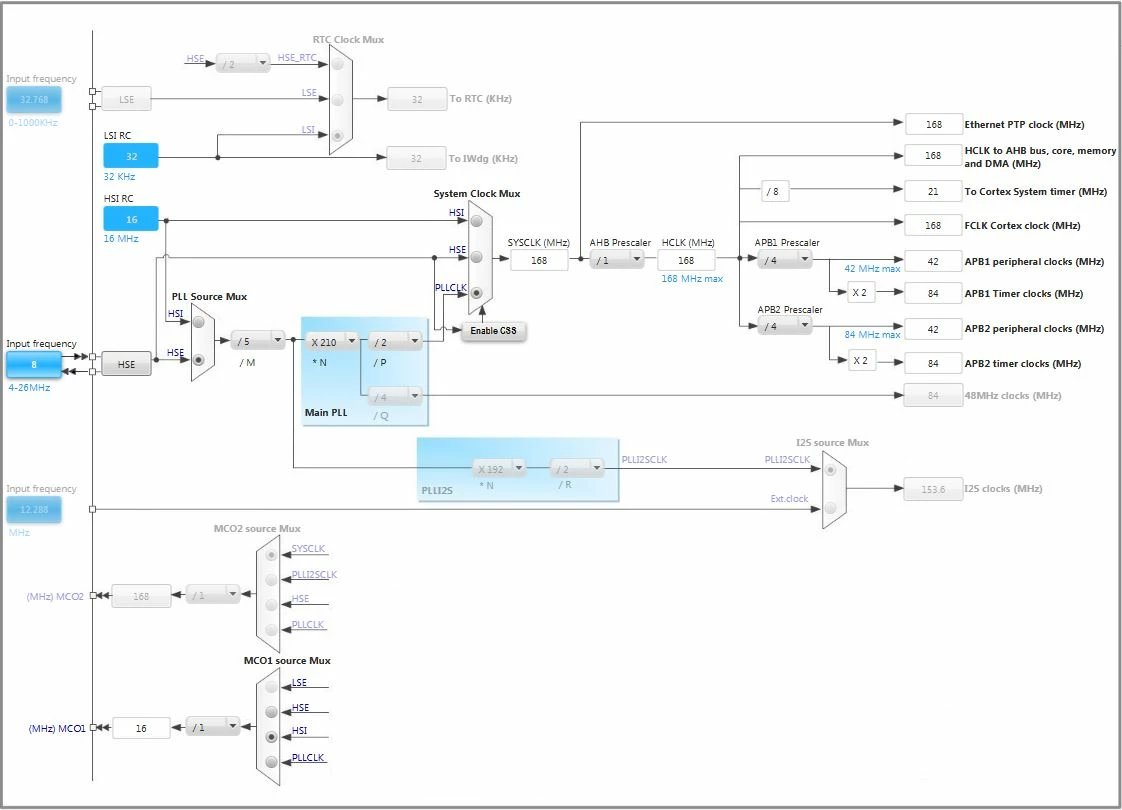Click the '42 MHz max' APB1 label
Viewport: 1122px width, 810px height.
[872, 268]
